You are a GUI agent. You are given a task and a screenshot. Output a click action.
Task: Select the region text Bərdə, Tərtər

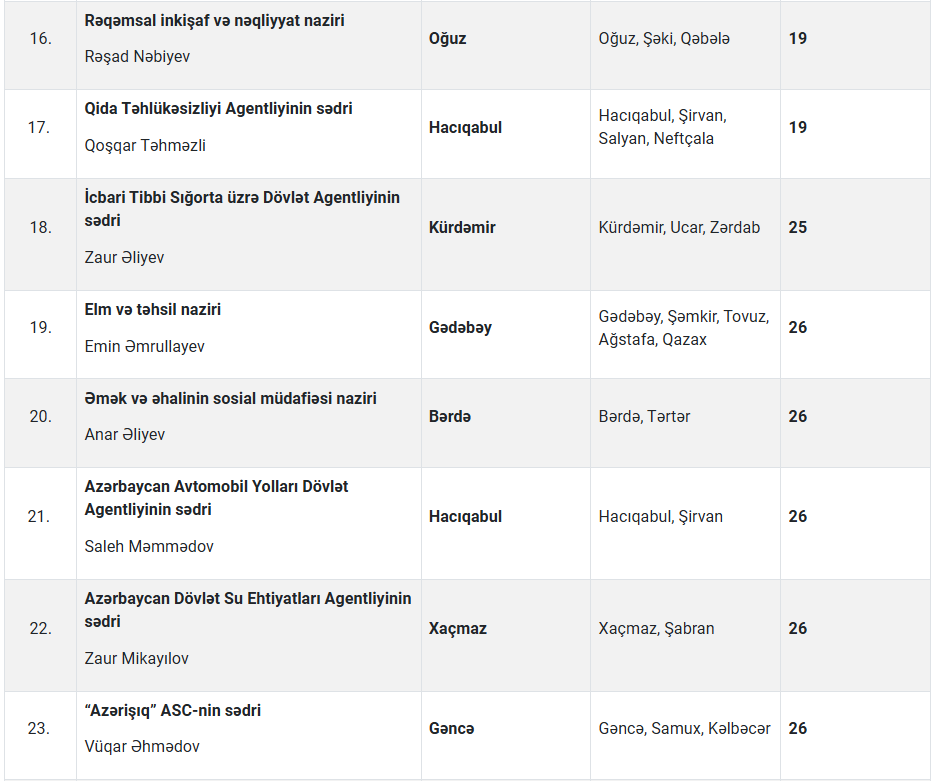[x=644, y=416]
